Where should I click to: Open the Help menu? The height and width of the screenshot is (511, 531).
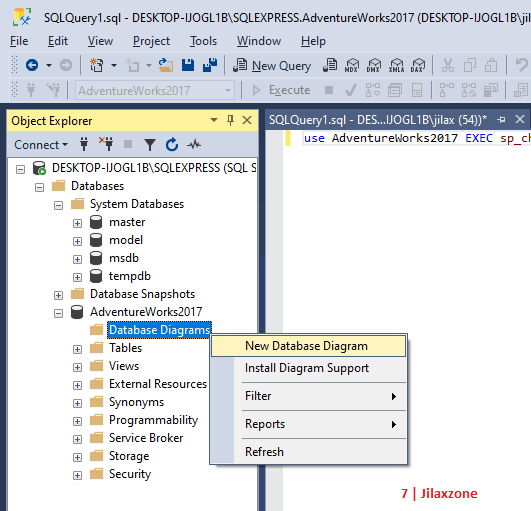313,41
